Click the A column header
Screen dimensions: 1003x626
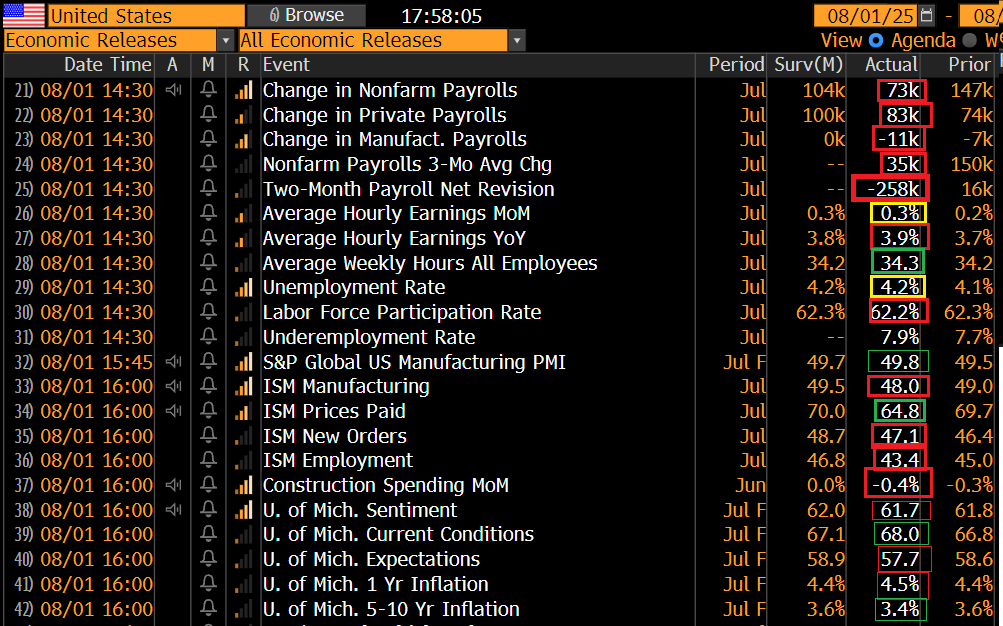click(x=172, y=65)
